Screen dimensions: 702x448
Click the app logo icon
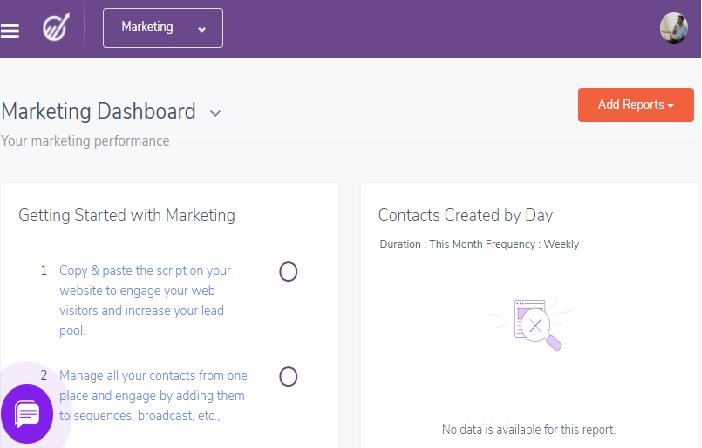[55, 28]
